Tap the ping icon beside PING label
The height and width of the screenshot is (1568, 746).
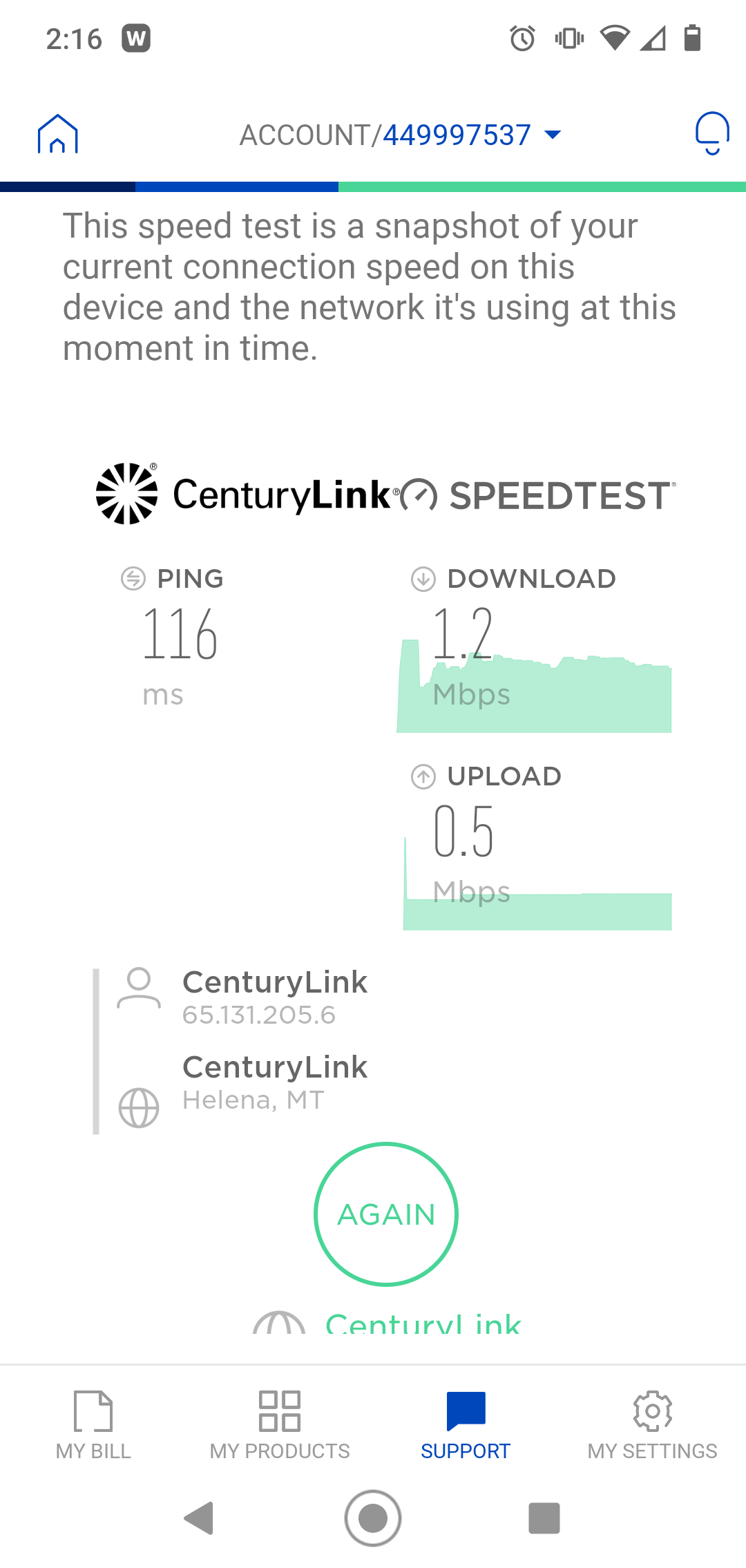(133, 579)
